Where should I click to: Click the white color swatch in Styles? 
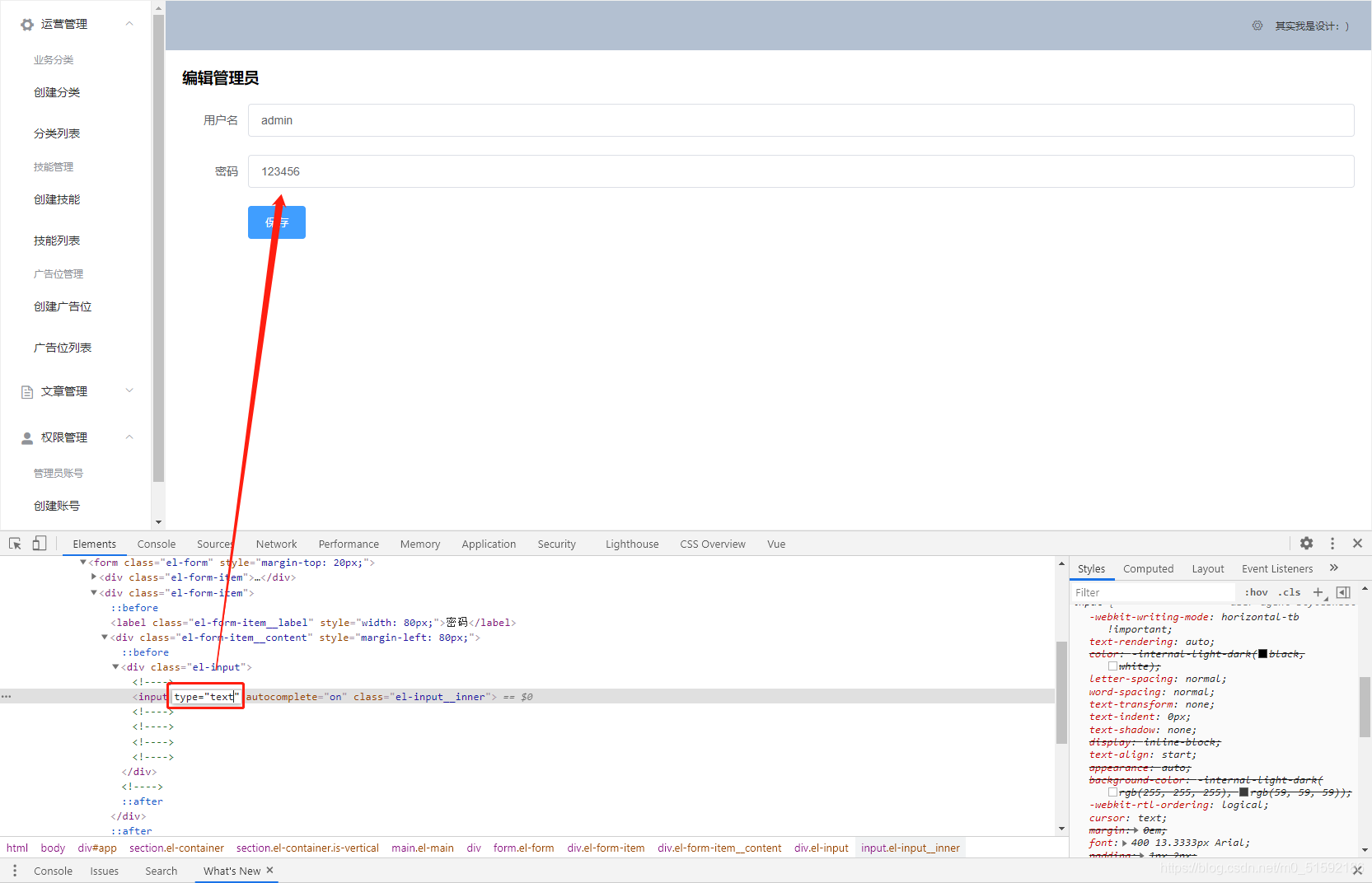coord(1112,666)
